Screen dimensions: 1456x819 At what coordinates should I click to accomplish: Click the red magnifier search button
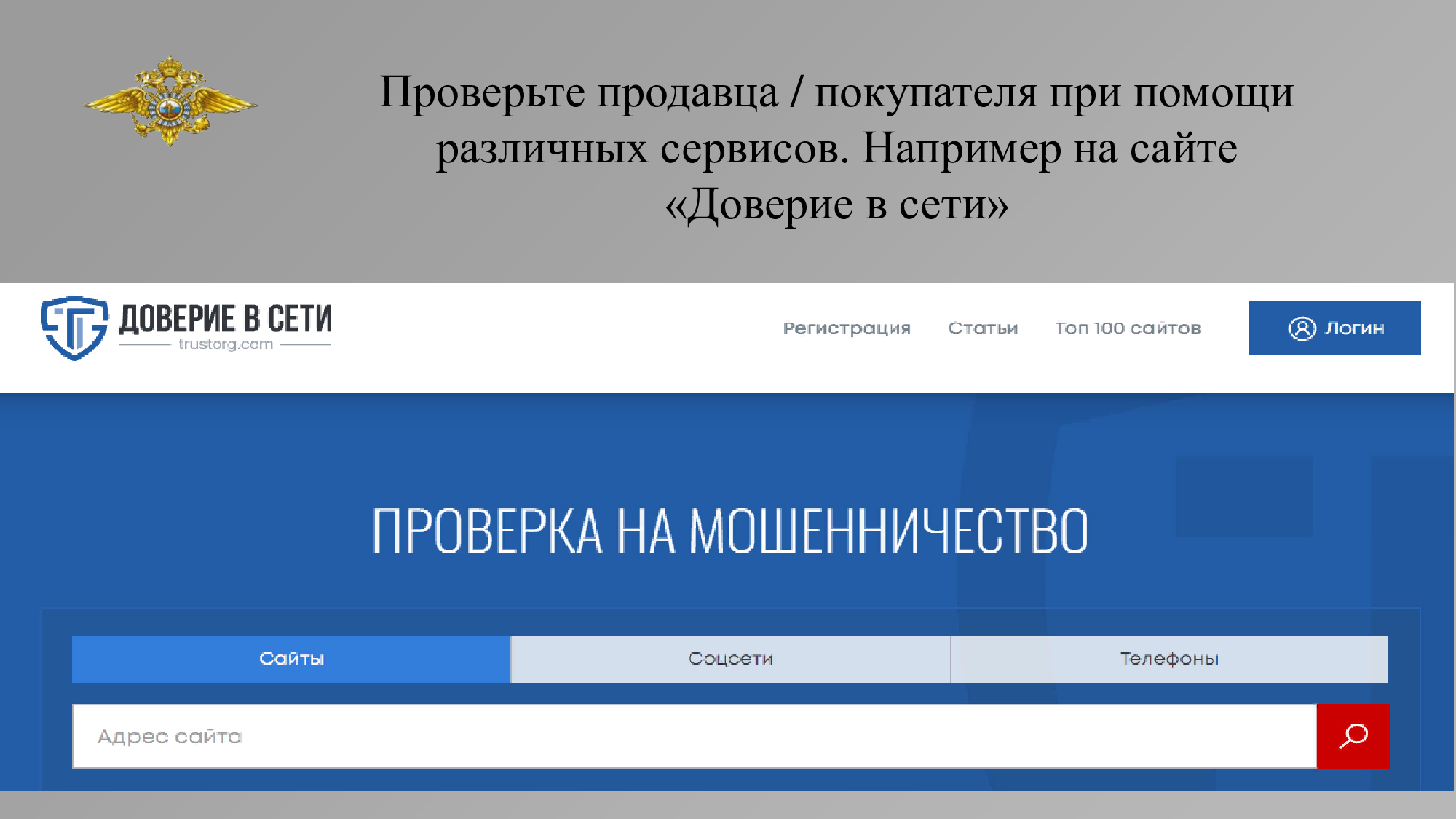1353,736
